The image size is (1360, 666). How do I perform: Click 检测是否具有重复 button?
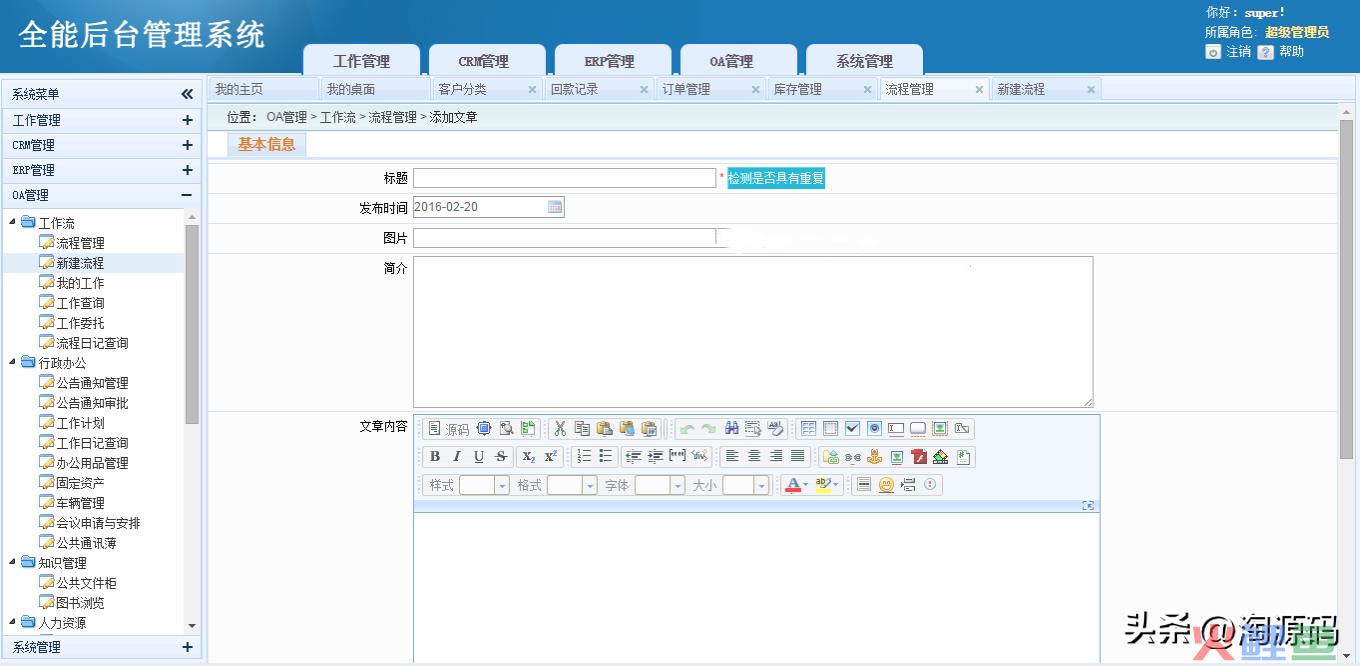pos(776,178)
